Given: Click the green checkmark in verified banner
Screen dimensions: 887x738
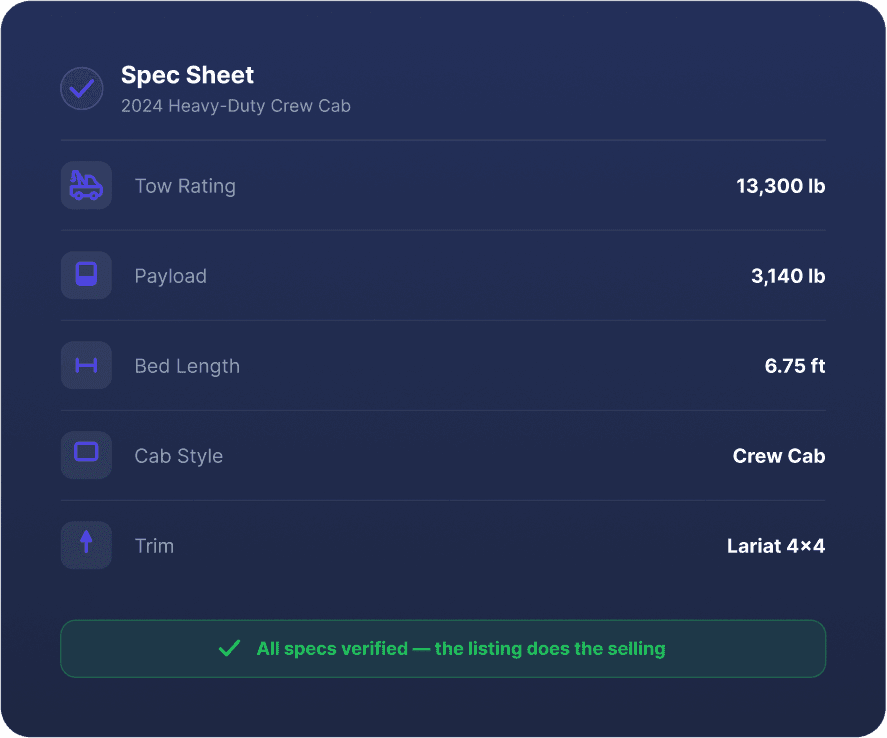Looking at the screenshot, I should tap(230, 648).
